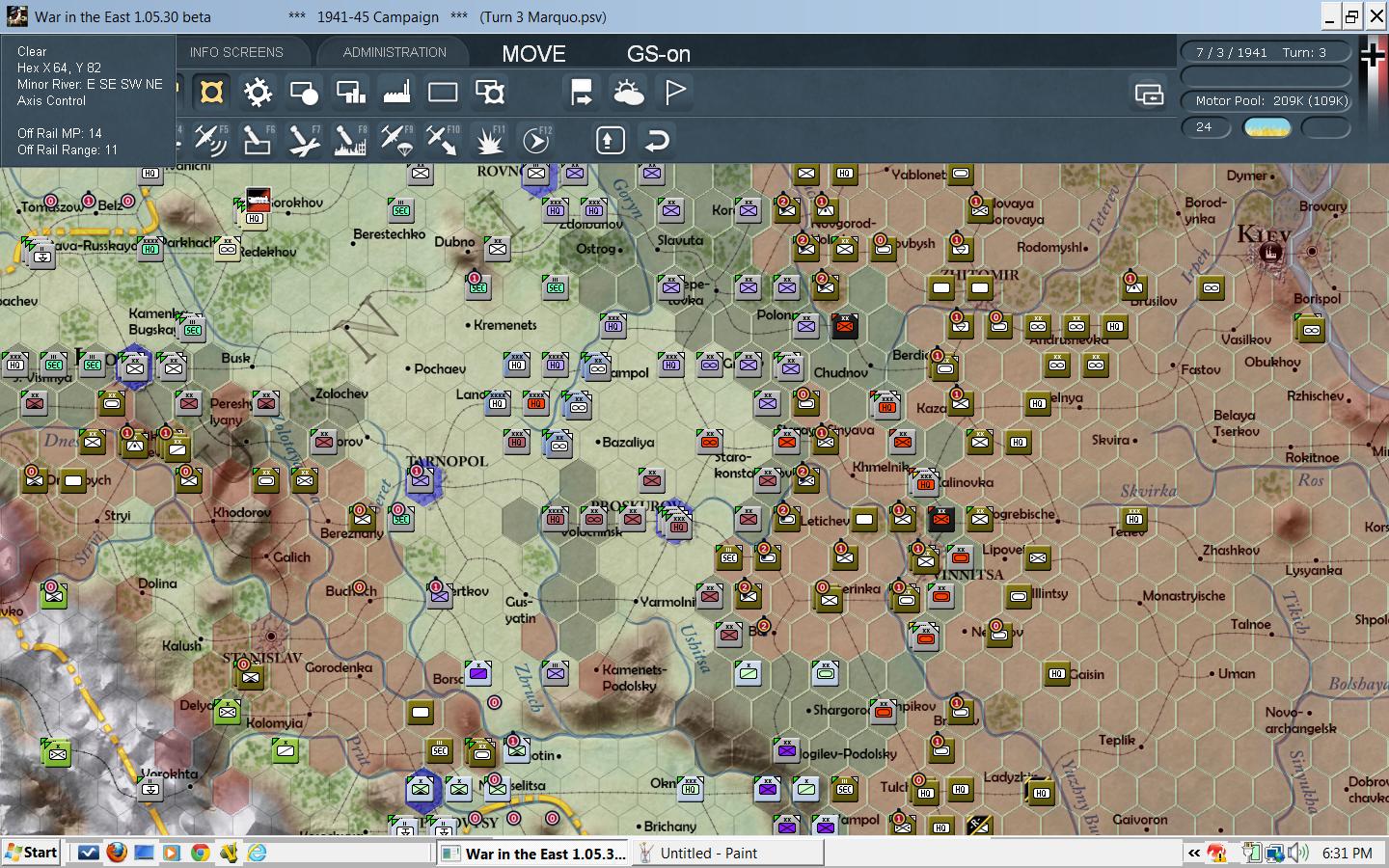Select the rectangle-with-bar-chart toolbar icon
Image resolution: width=1389 pixels, height=868 pixels.
point(350,93)
